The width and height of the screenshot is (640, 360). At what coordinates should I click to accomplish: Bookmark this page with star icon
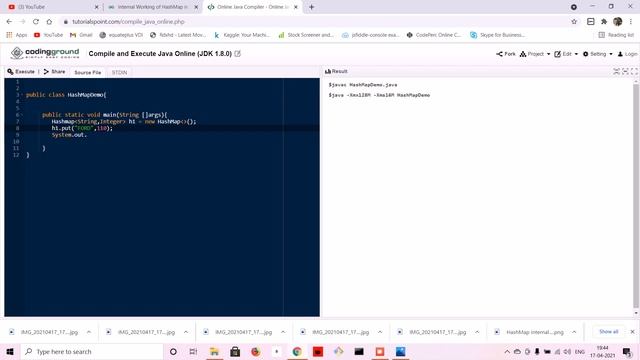click(574, 22)
